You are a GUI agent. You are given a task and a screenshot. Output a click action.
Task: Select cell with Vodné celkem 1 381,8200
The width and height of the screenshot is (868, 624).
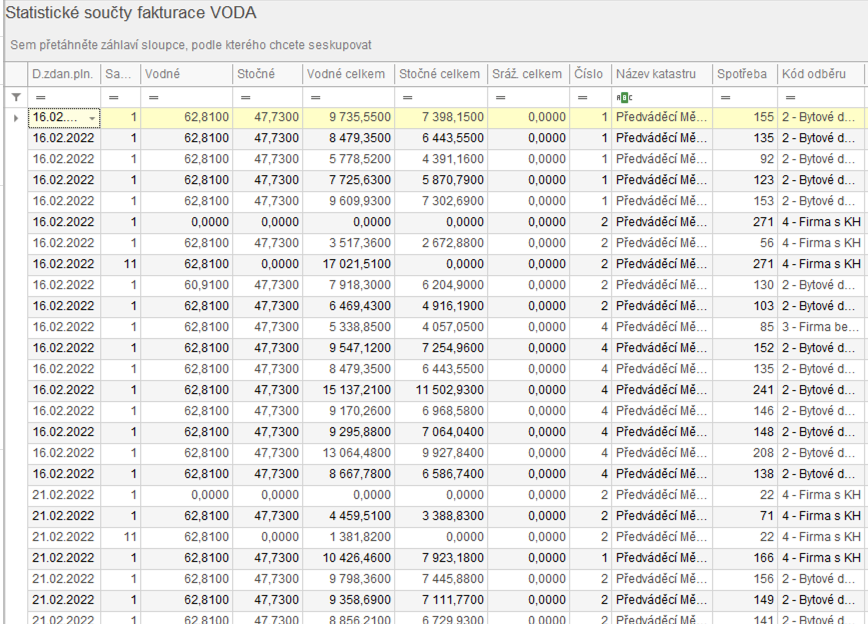coord(349,537)
